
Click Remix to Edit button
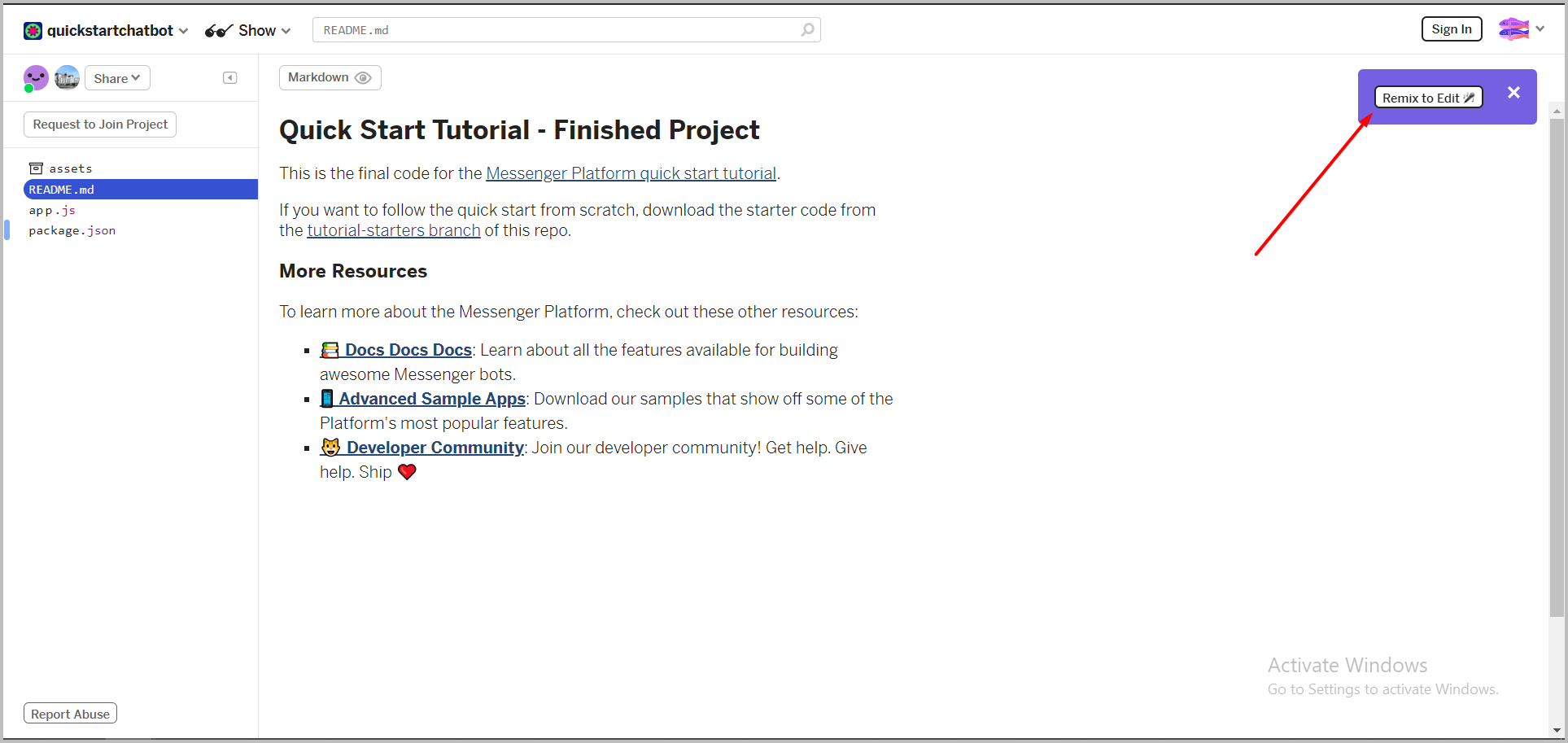coord(1428,98)
